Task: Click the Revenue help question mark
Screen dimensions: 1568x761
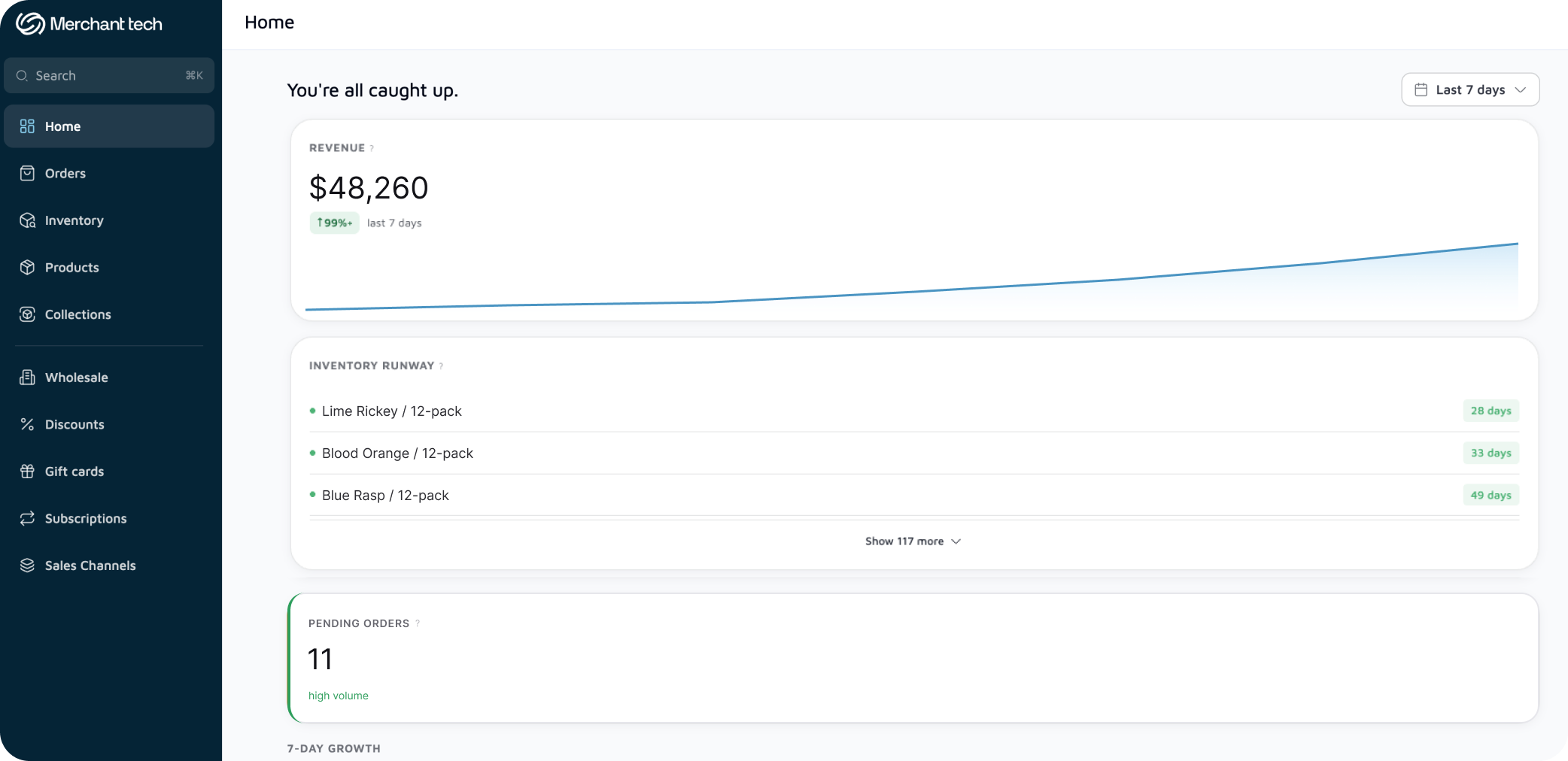Action: click(372, 148)
